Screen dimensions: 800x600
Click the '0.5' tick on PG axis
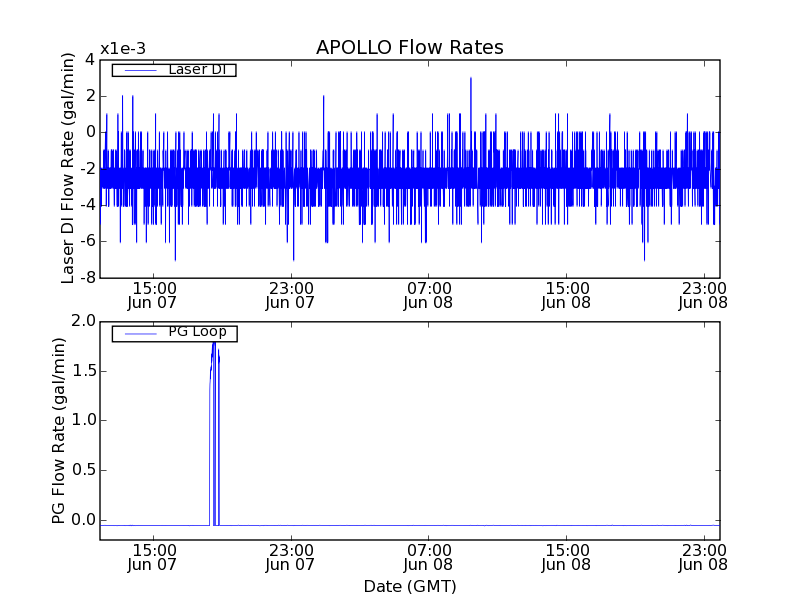pos(84,470)
